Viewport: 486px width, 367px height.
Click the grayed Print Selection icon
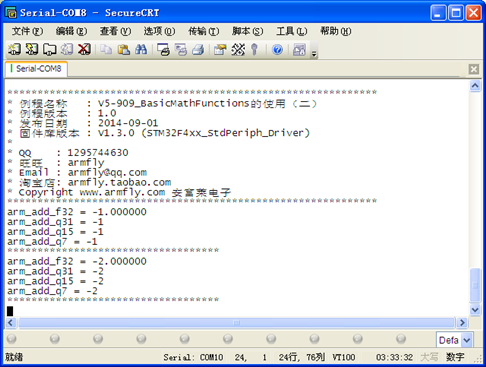pyautogui.click(x=181, y=50)
